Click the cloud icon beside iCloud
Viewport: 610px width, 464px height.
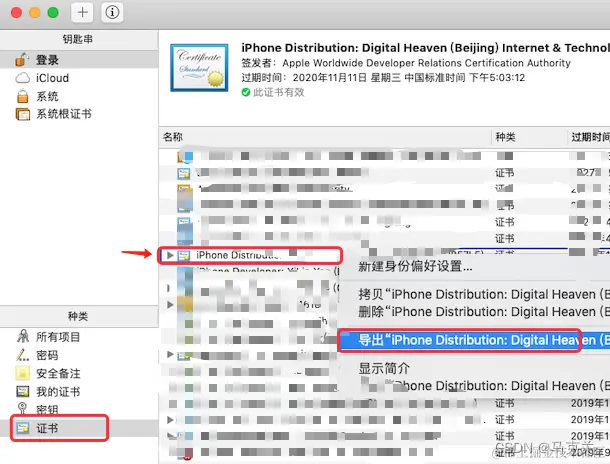(23, 78)
